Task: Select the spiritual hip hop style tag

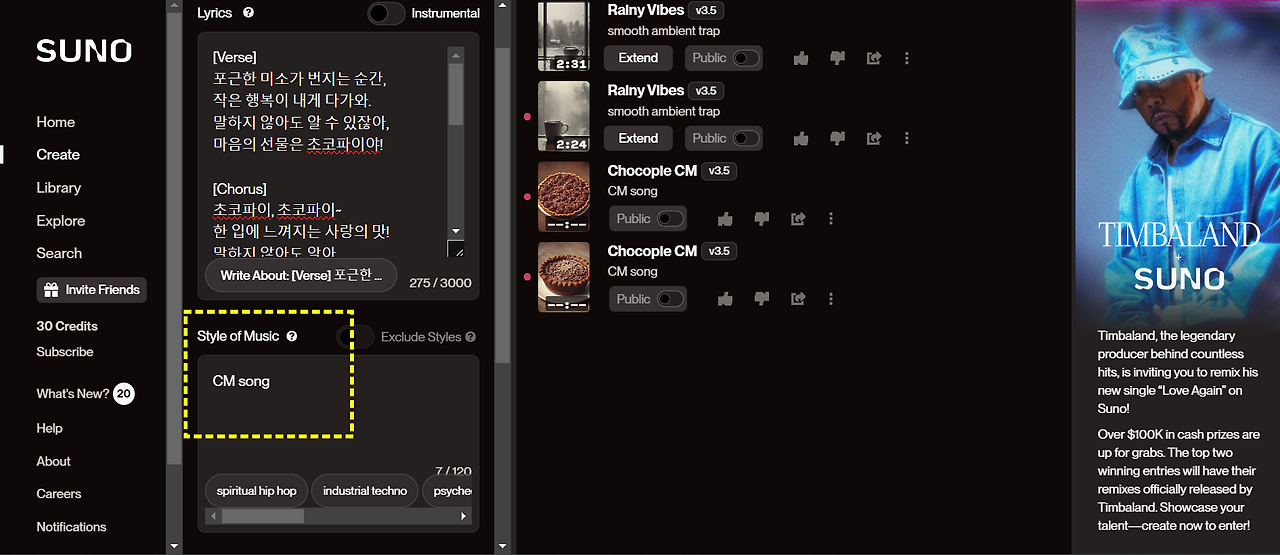Action: tap(257, 491)
